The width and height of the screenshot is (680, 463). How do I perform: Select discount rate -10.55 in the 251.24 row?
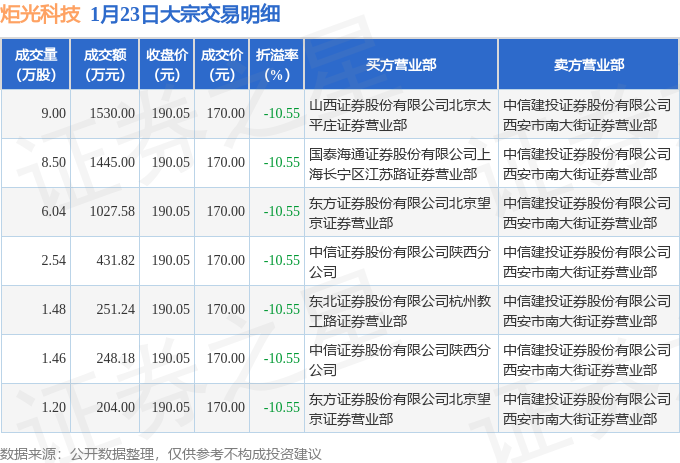[x=282, y=310]
